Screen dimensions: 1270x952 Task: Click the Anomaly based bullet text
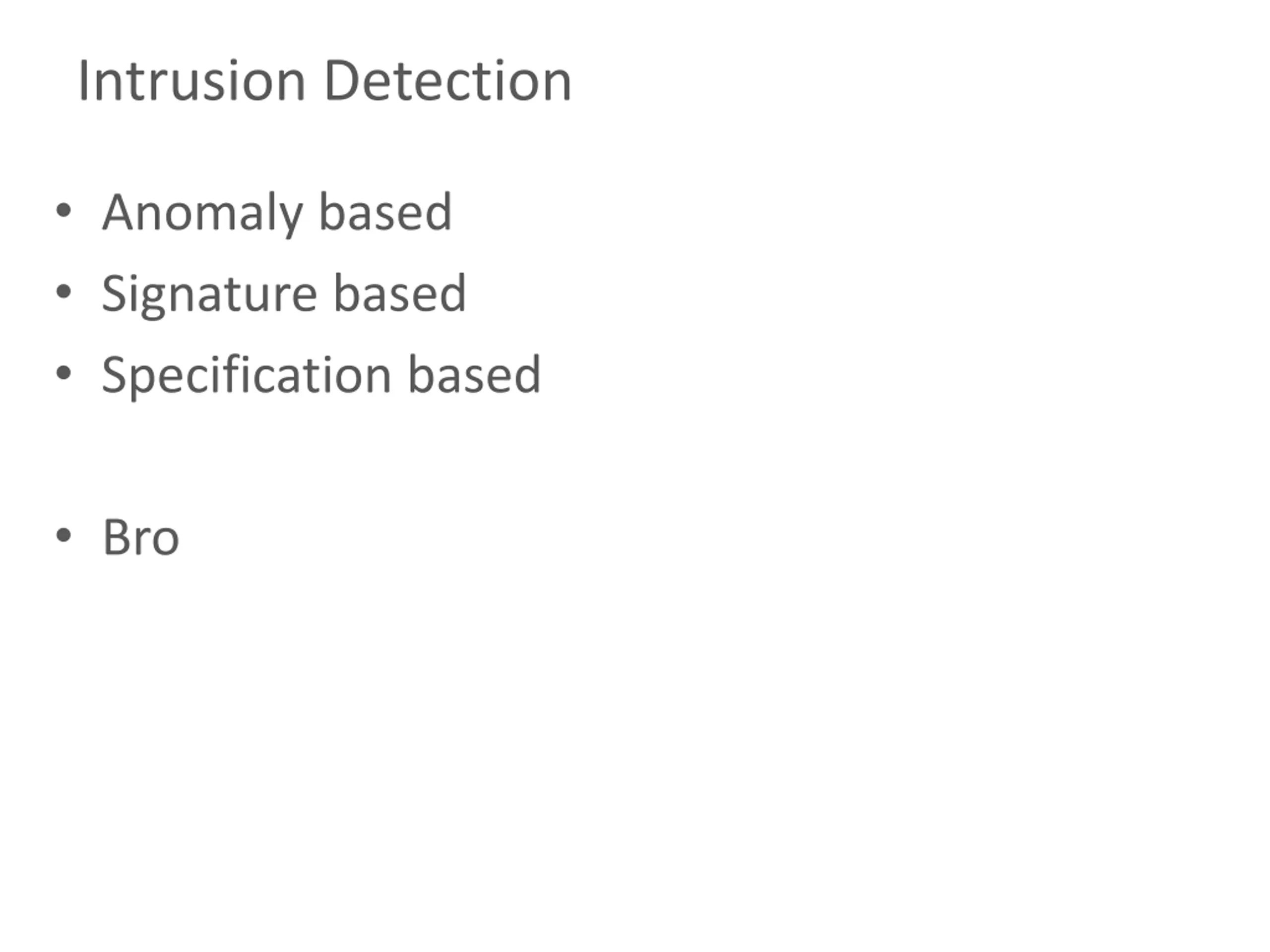click(x=277, y=213)
